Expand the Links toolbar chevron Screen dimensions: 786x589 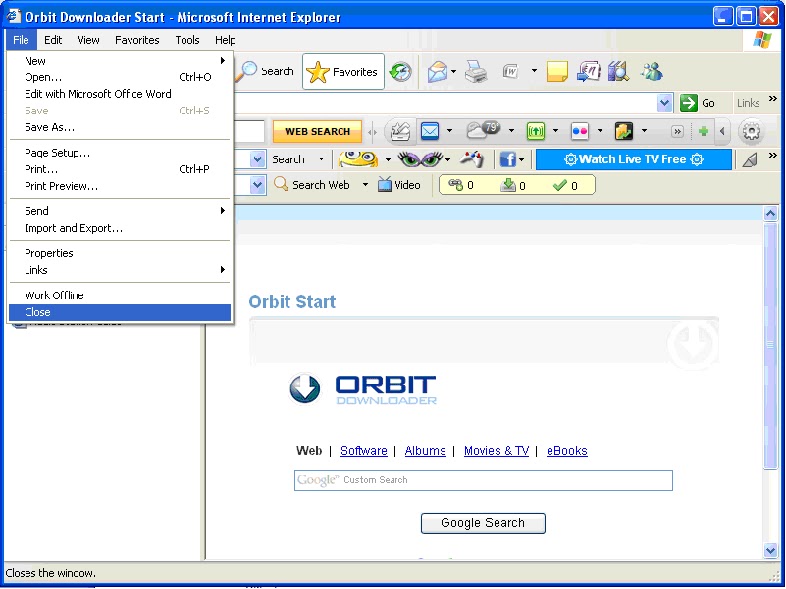772,99
